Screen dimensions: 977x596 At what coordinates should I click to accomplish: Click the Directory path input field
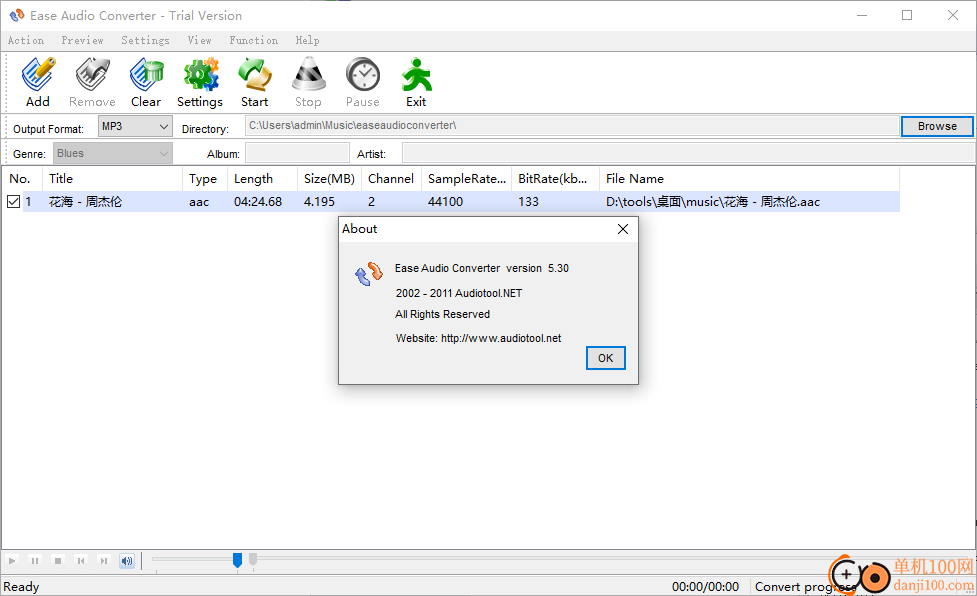tap(572, 126)
